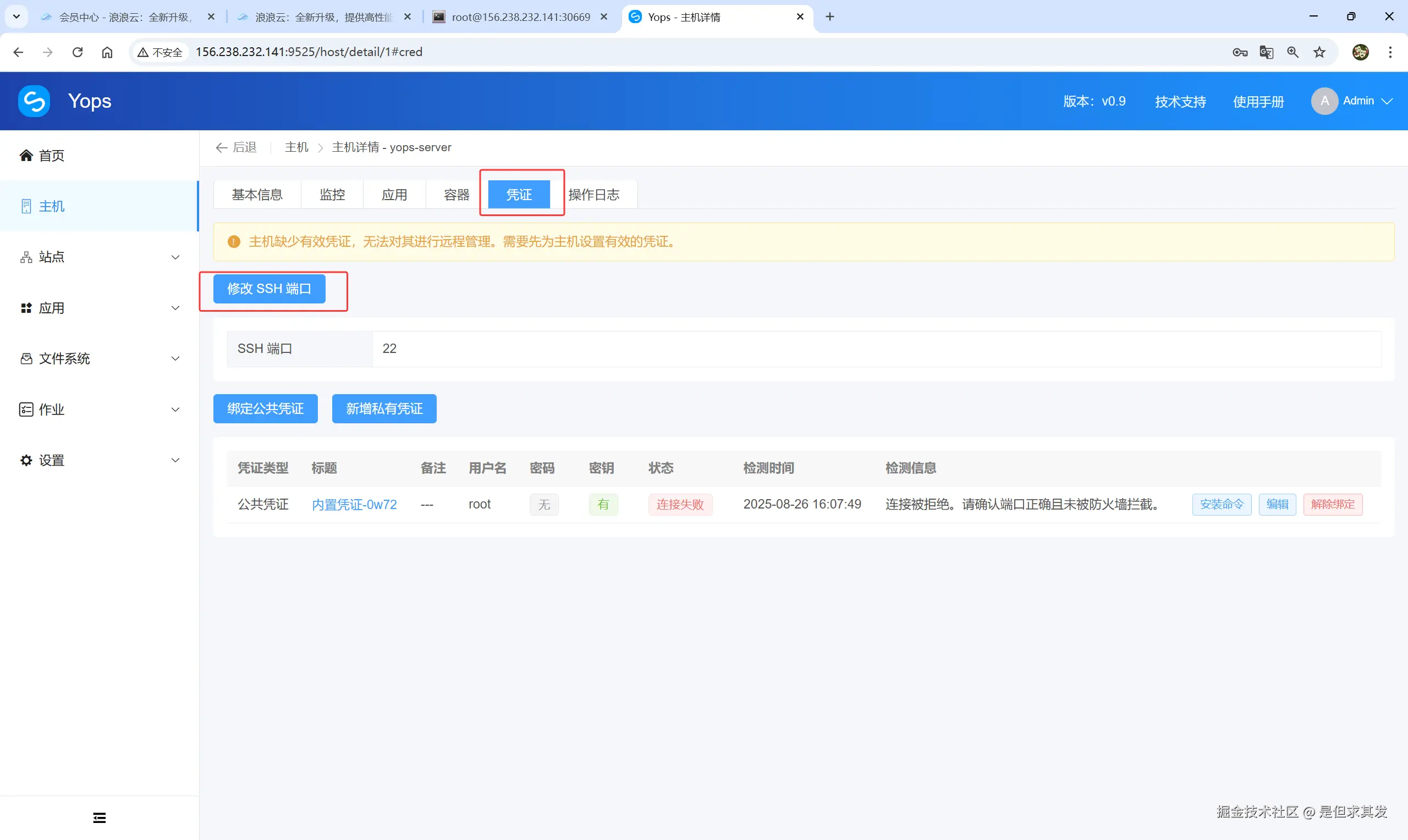Click the 解除绑定 button in the credential row

pyautogui.click(x=1332, y=504)
